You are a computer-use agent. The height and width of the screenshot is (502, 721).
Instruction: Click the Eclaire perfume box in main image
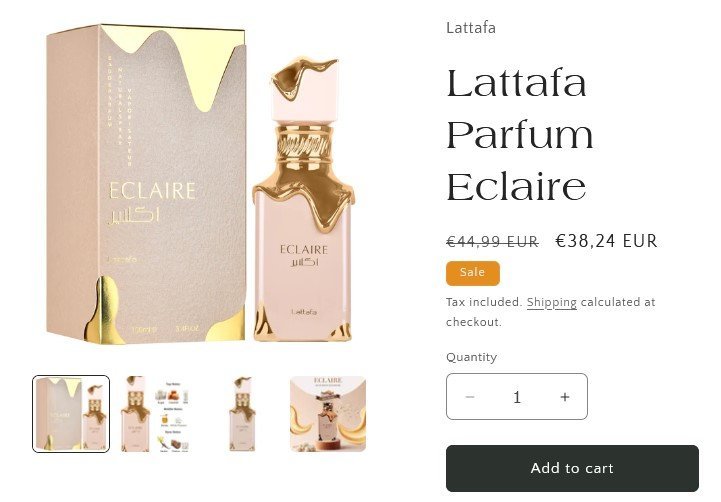tap(146, 184)
